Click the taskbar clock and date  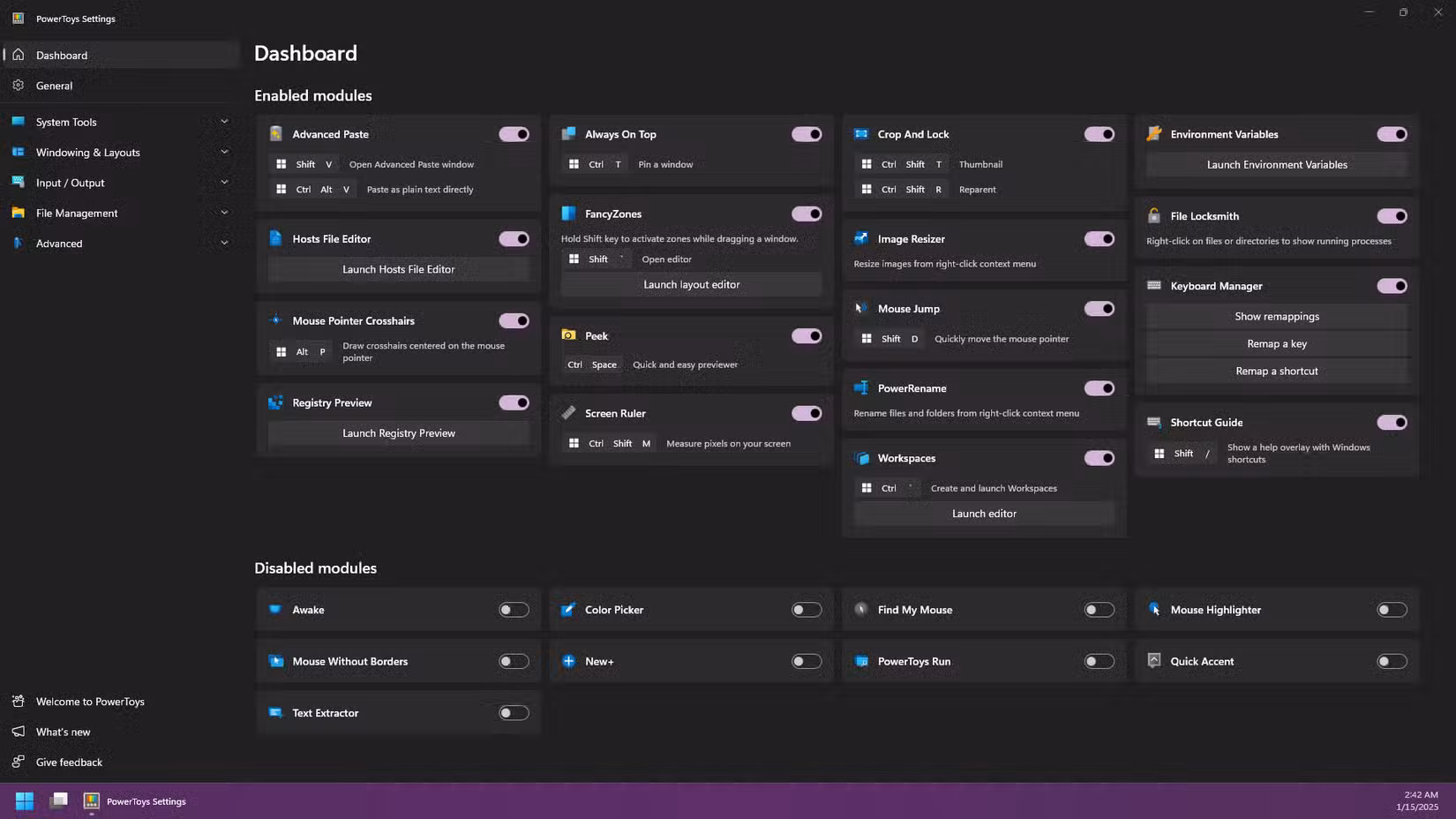1416,801
